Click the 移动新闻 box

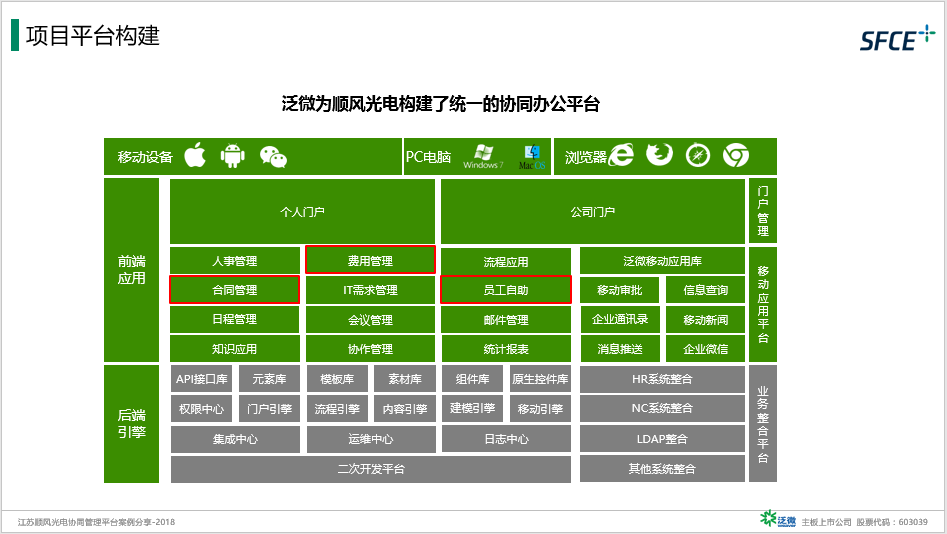pos(705,320)
